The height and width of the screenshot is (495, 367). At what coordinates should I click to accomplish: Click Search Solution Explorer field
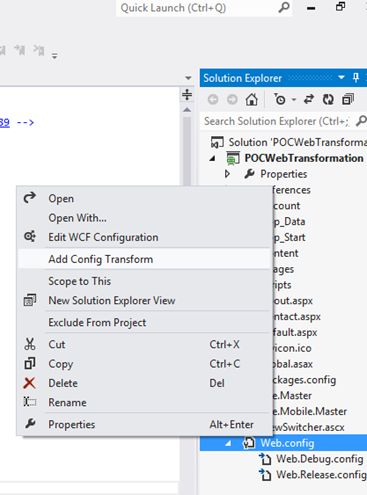click(x=277, y=121)
